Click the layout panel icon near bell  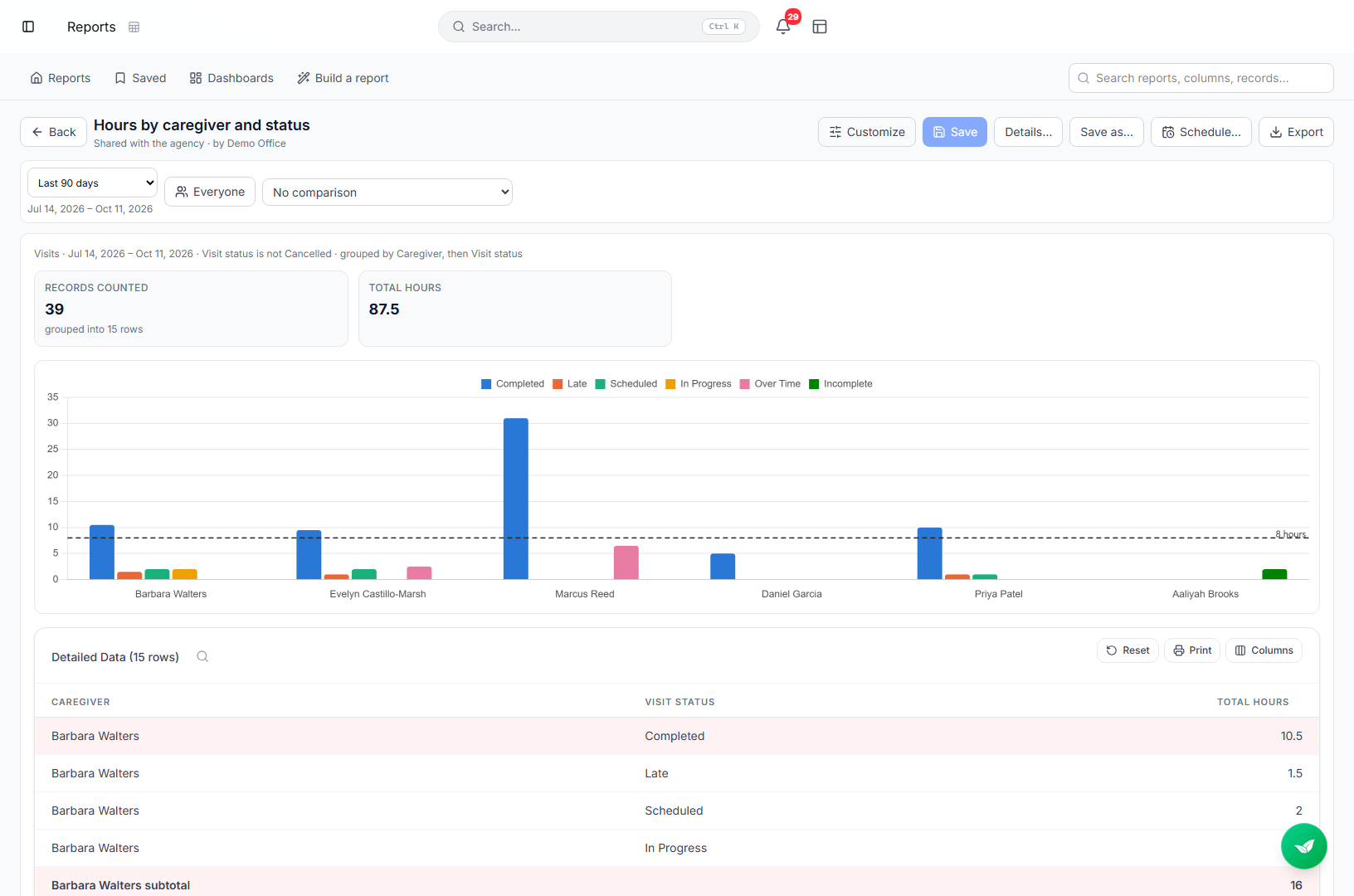820,27
